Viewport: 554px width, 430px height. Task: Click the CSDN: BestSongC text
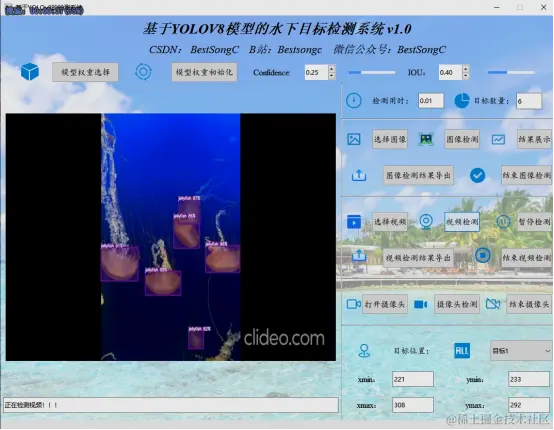(194, 50)
